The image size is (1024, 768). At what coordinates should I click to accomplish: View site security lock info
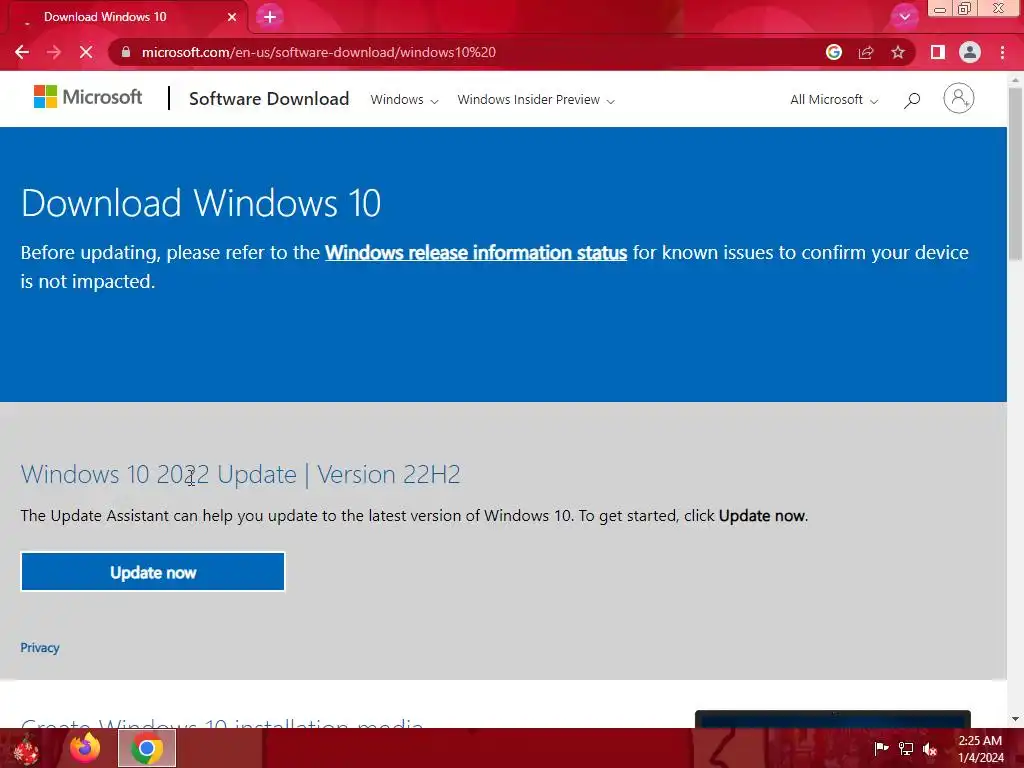click(126, 52)
